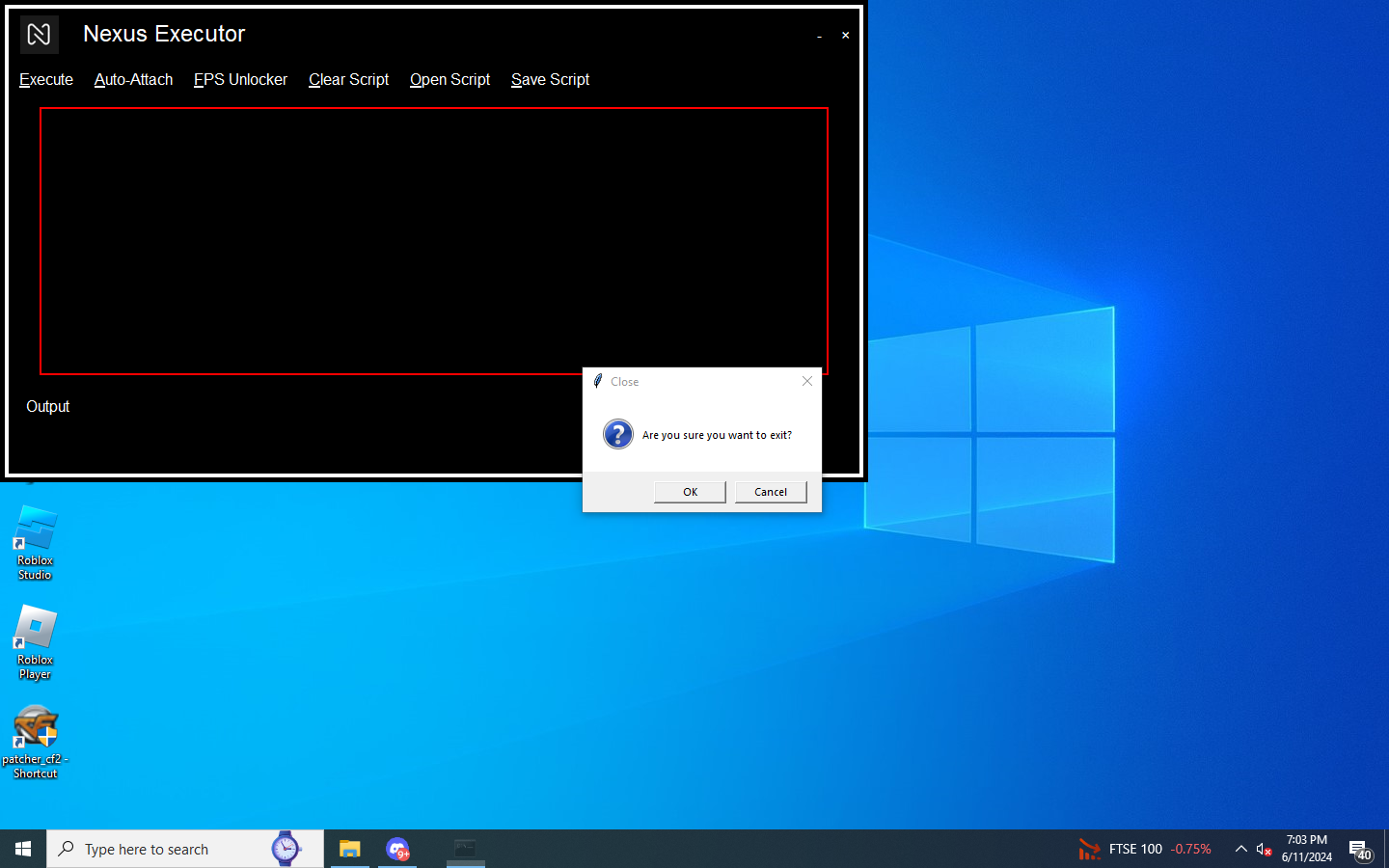Open Script from the menu bar
Screen dimensions: 1389x868
pyautogui.click(x=449, y=80)
